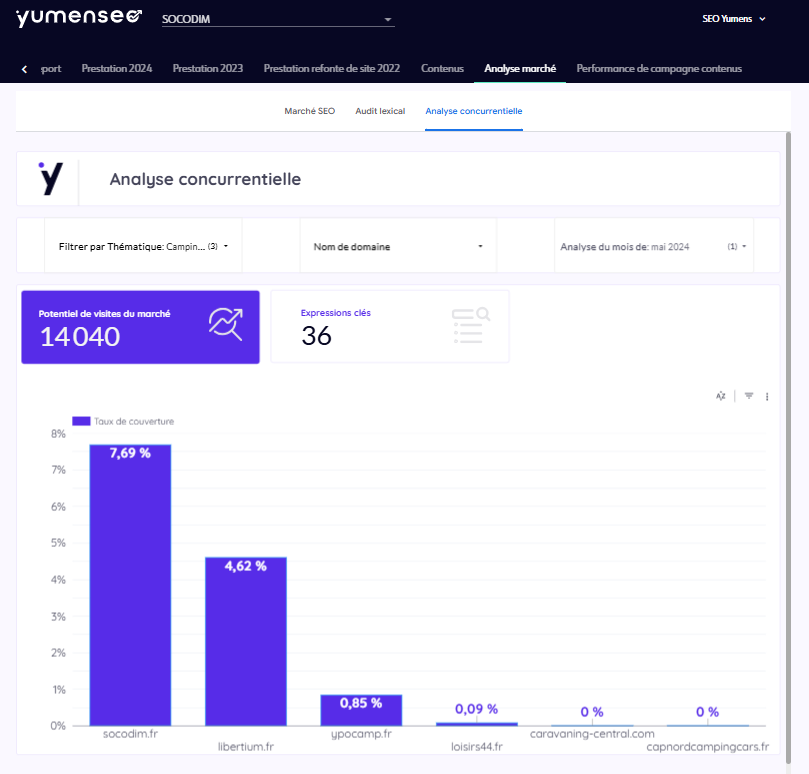The height and width of the screenshot is (774, 809).
Task: Click the socodim.fr axis label
Action: (131, 734)
